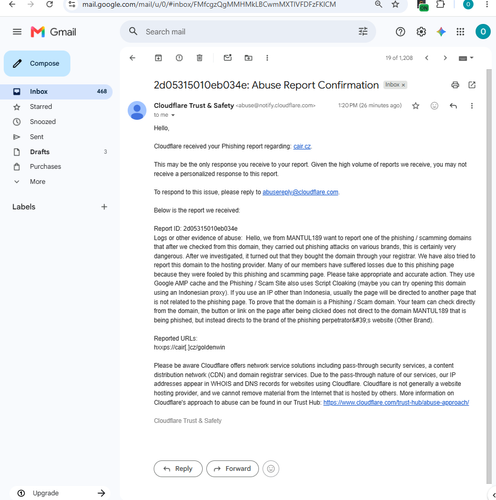The image size is (496, 500).
Task: Click the Compose button
Action: (x=37, y=63)
